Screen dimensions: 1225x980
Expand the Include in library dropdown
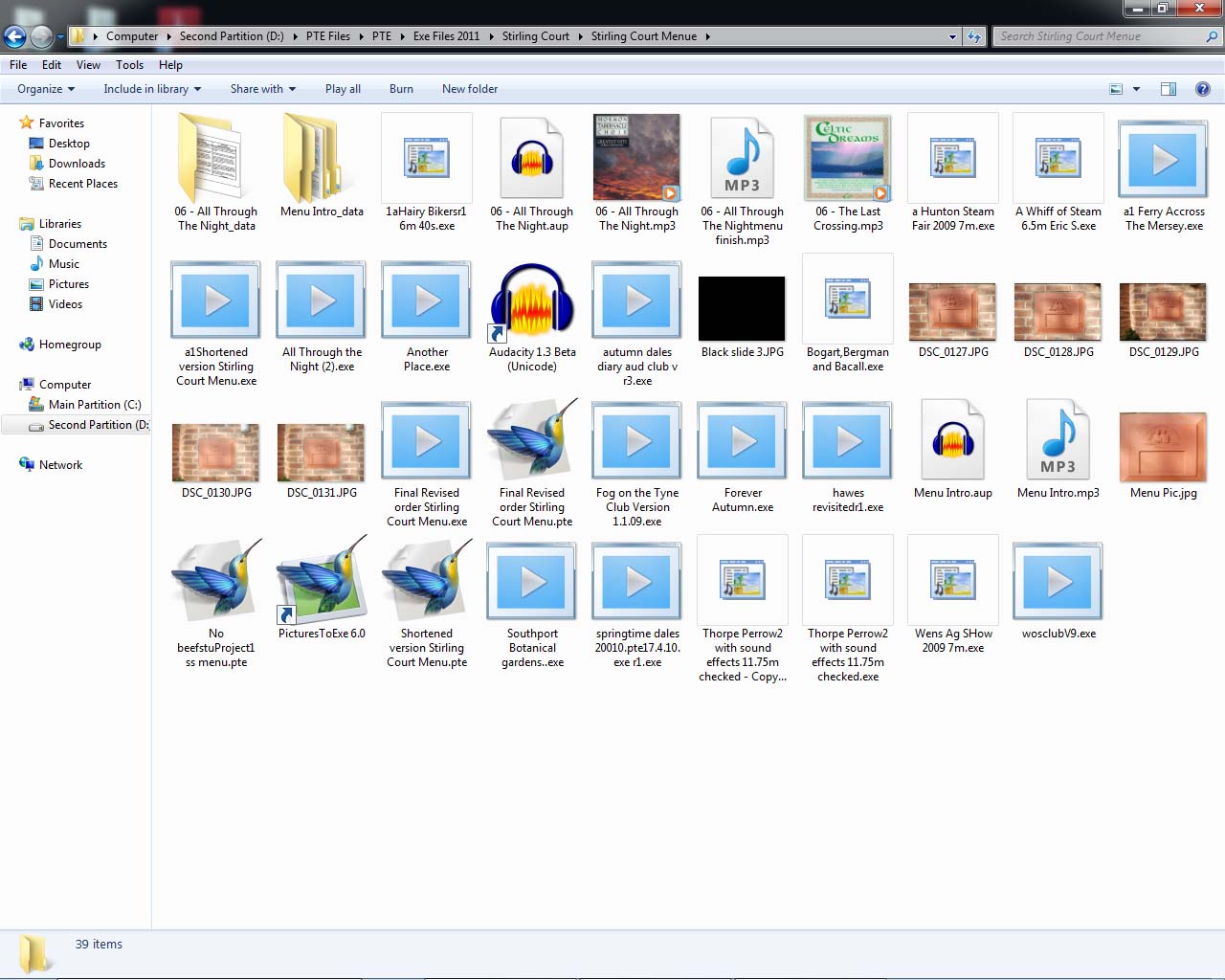152,89
